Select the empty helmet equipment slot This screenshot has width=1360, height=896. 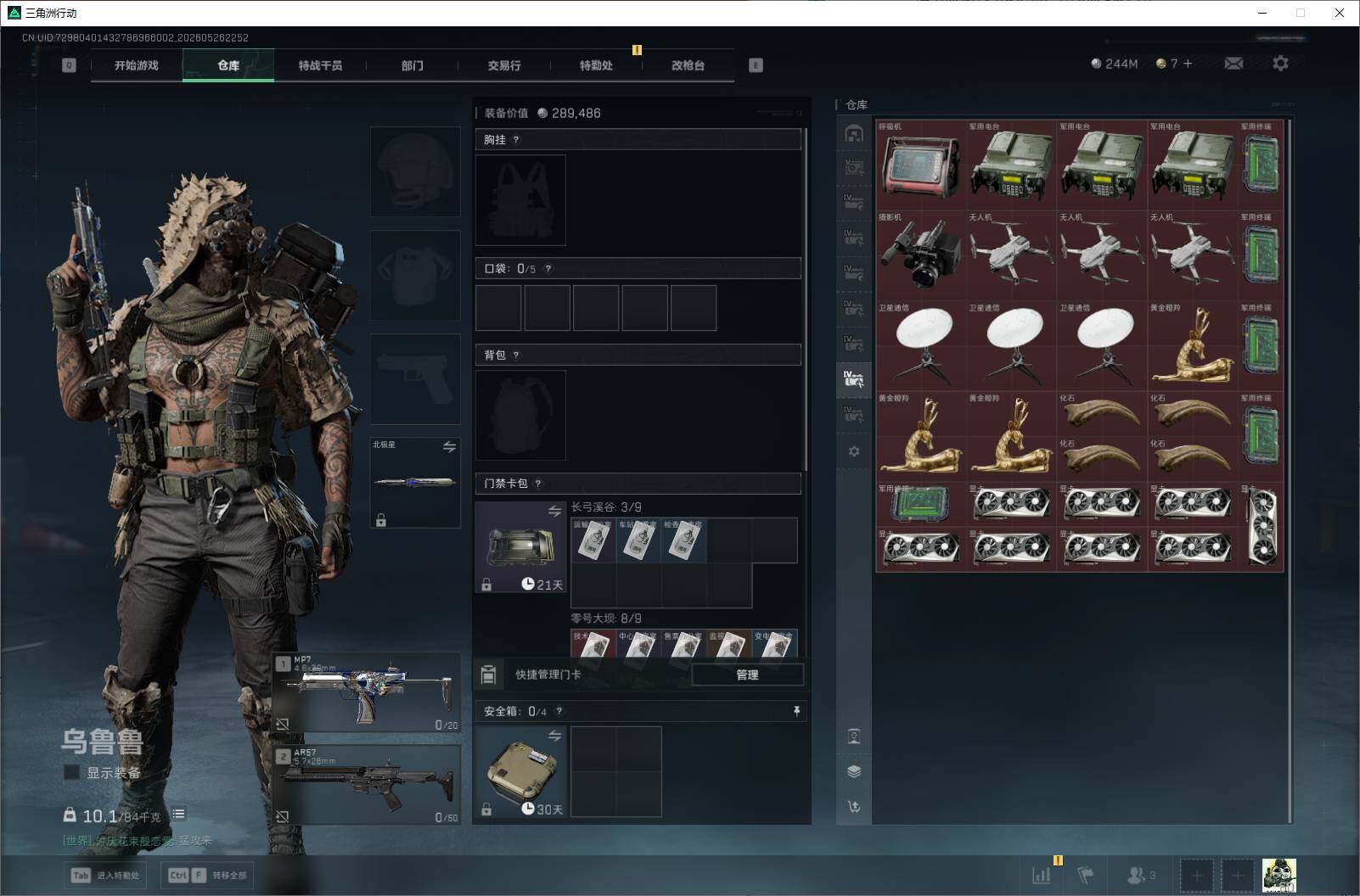415,171
